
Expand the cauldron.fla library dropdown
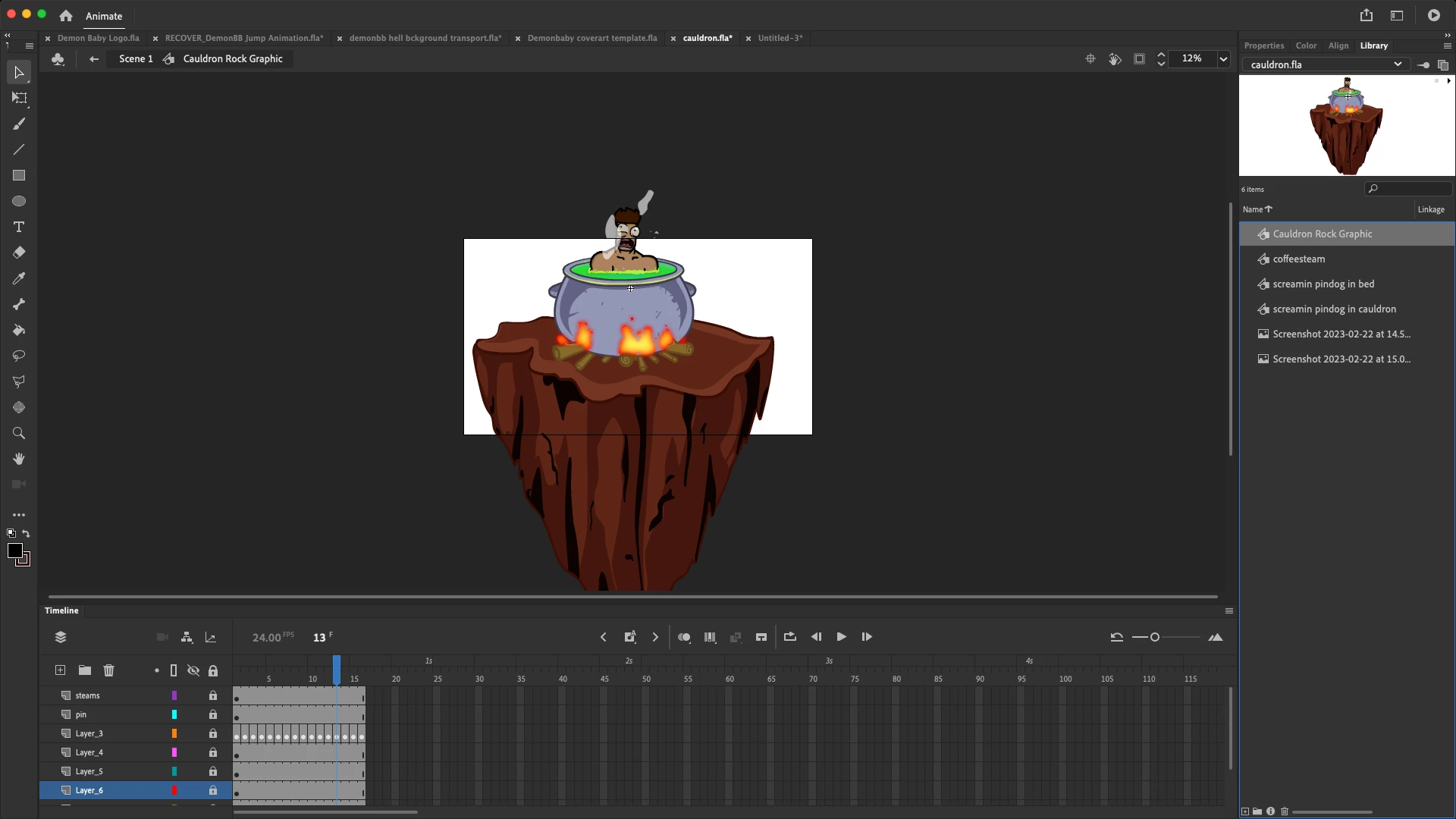[x=1398, y=64]
